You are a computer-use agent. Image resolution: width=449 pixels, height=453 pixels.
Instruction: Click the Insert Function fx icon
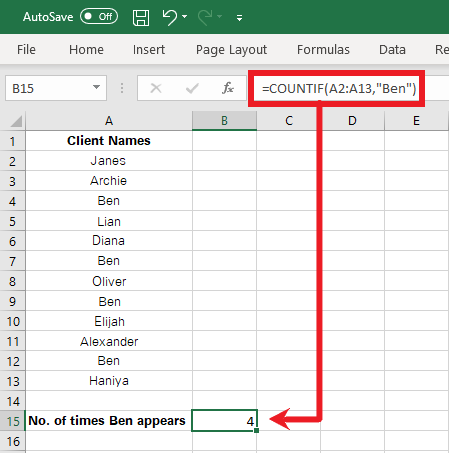[228, 88]
